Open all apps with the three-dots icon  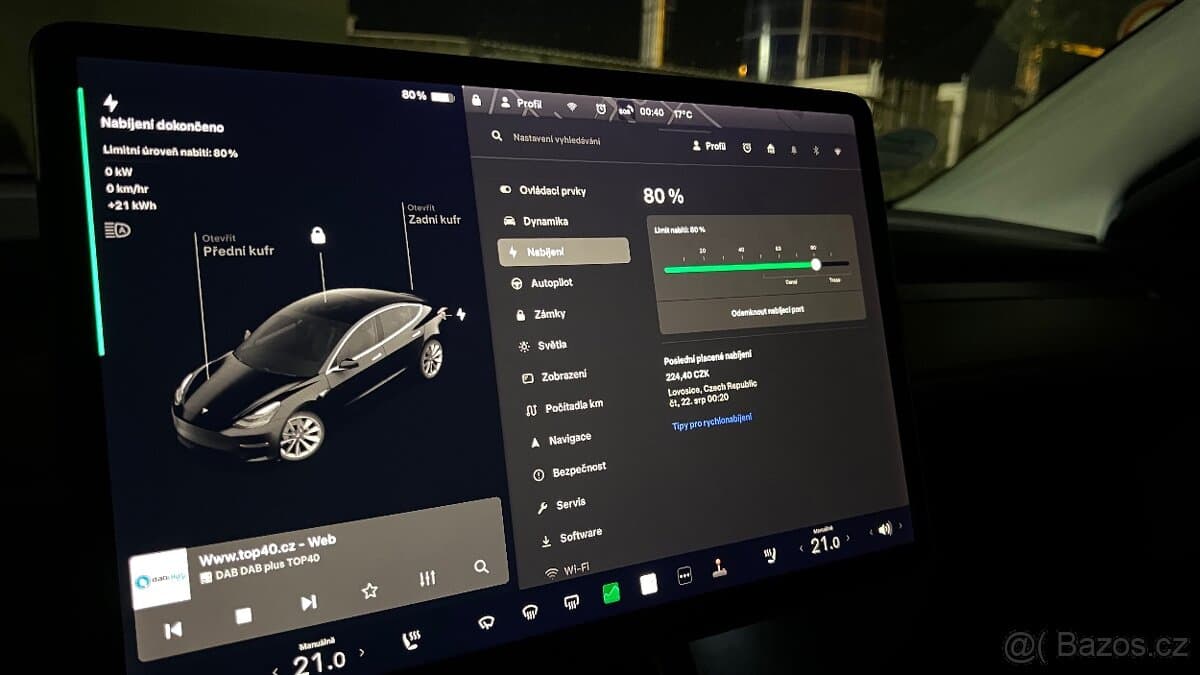point(684,577)
